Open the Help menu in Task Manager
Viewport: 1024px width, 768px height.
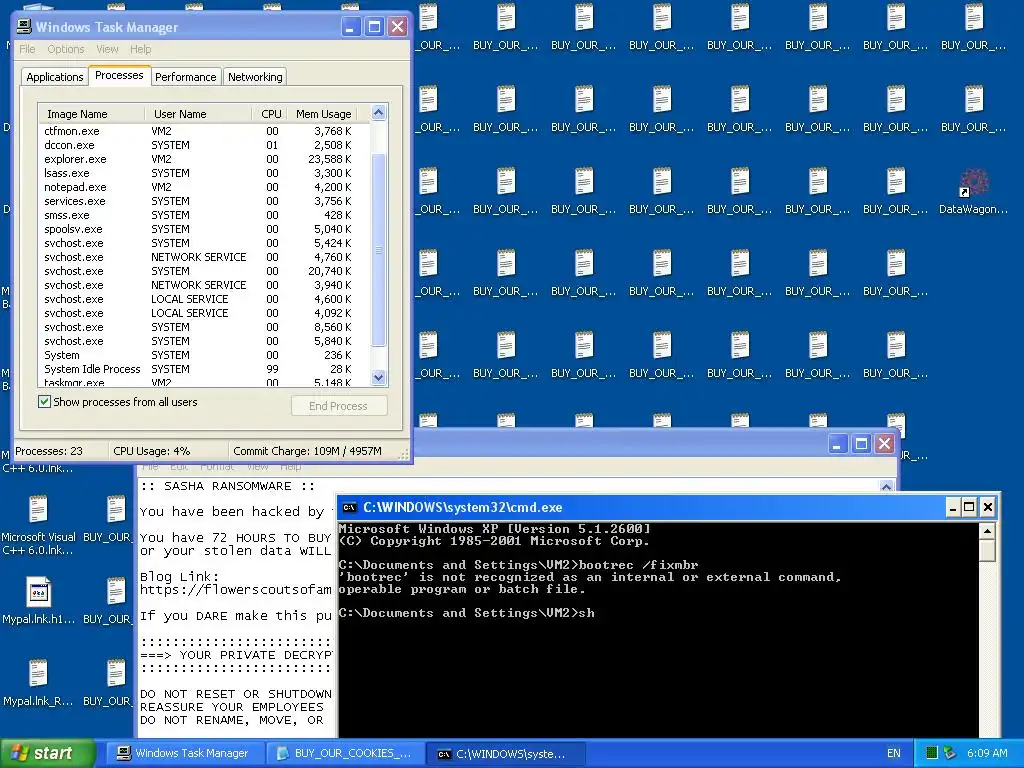[x=140, y=49]
